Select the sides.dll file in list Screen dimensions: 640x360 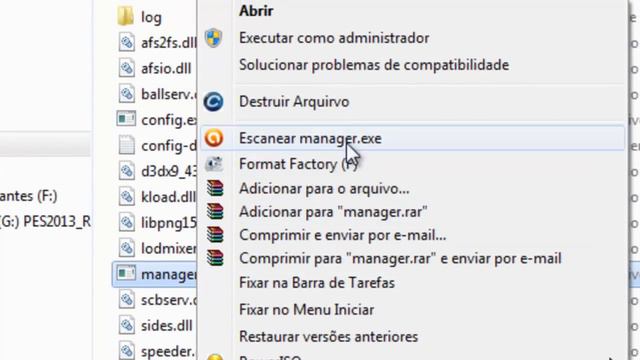(155, 326)
